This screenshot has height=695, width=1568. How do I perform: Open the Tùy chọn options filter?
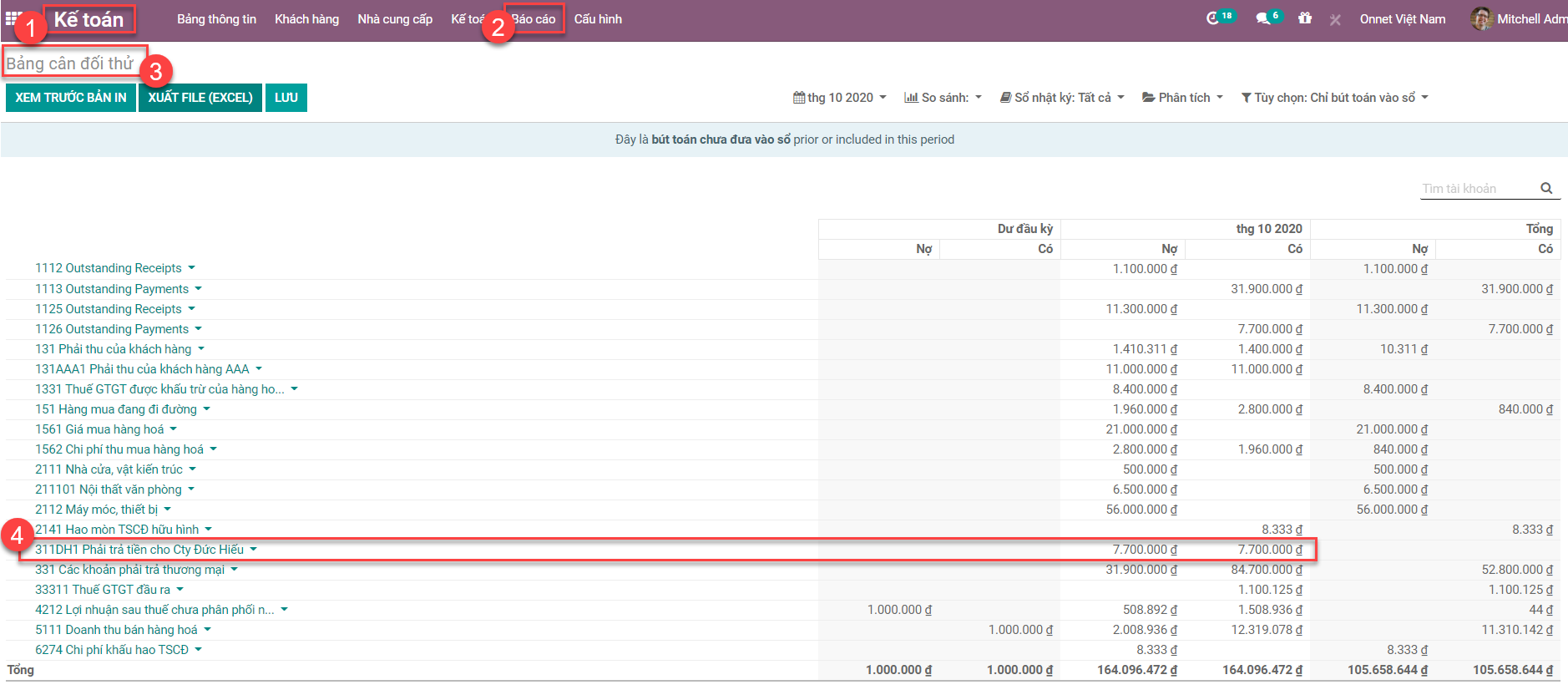(1334, 98)
